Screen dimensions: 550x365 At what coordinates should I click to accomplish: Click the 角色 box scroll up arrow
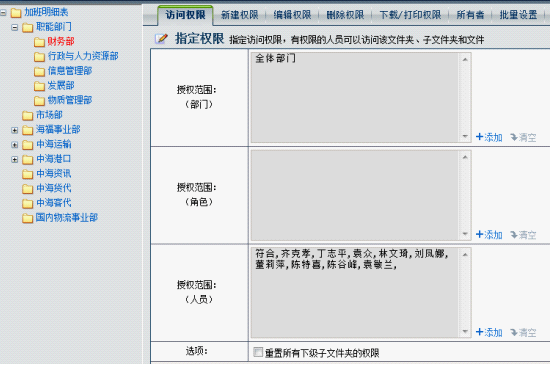point(465,157)
